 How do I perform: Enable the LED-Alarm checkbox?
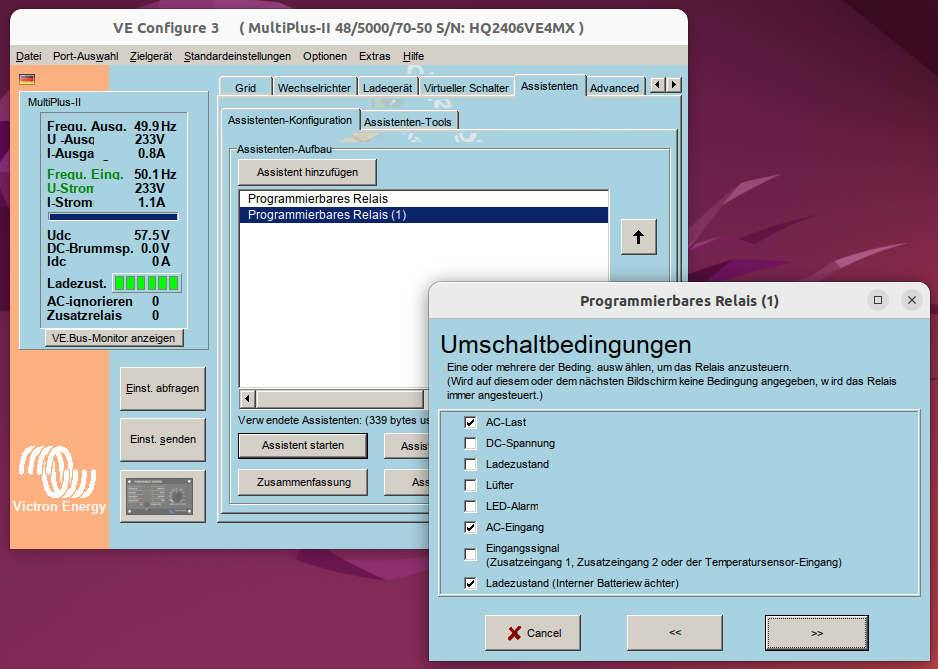[x=471, y=506]
